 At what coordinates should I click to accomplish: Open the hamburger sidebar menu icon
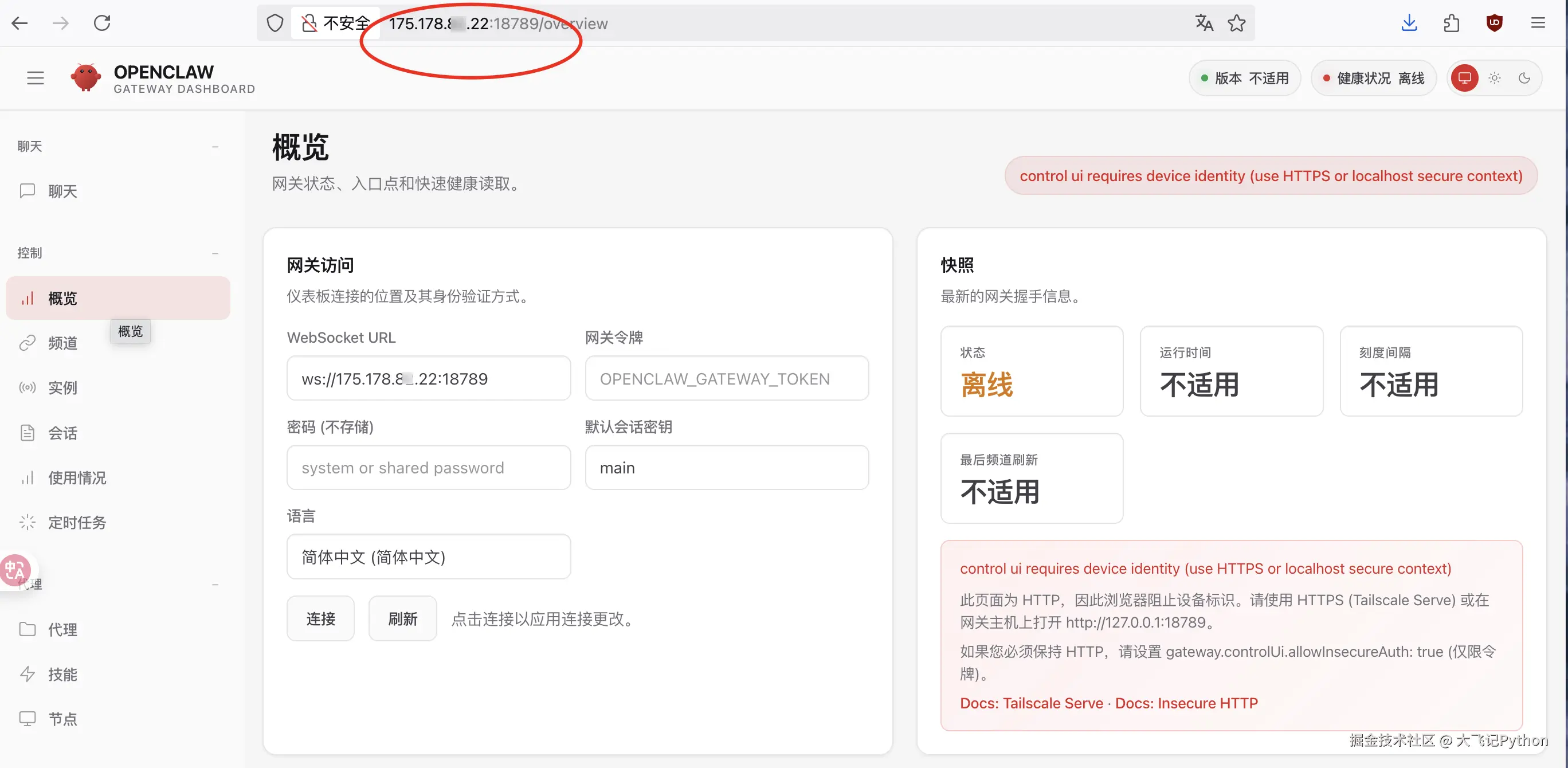[x=36, y=78]
